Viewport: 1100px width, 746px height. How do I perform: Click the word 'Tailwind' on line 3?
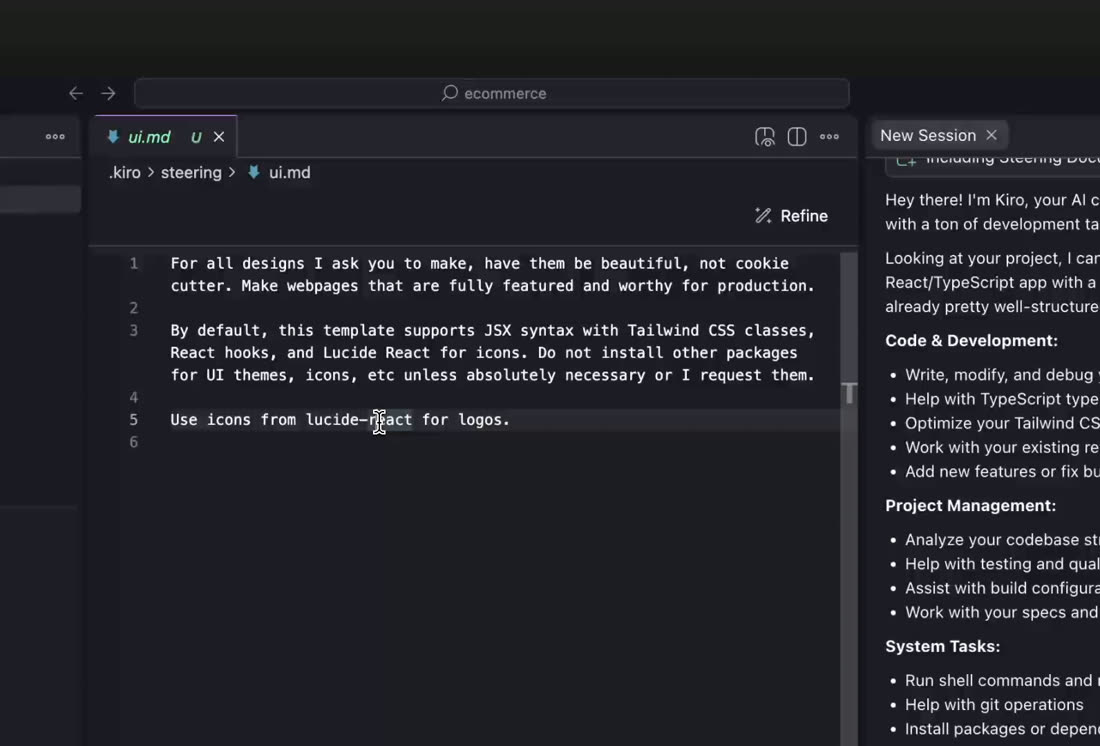click(663, 331)
